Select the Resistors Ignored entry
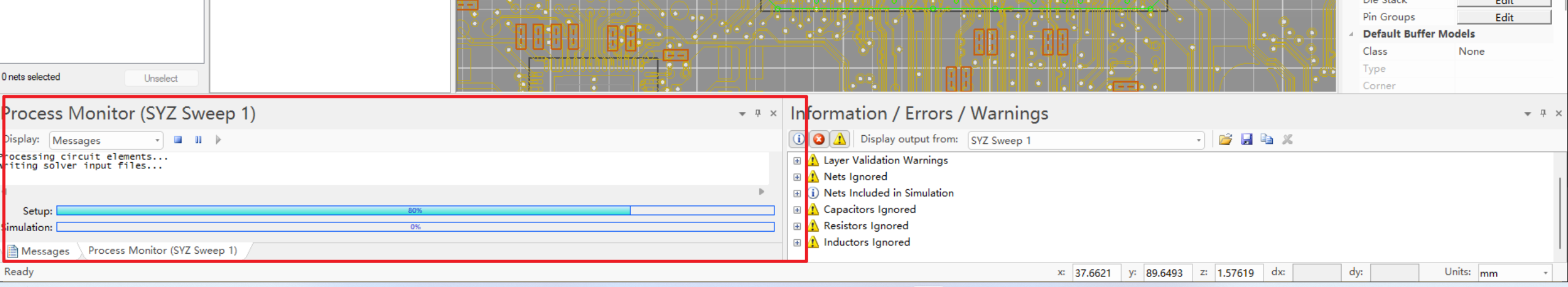This screenshot has width=1568, height=287. click(x=865, y=226)
